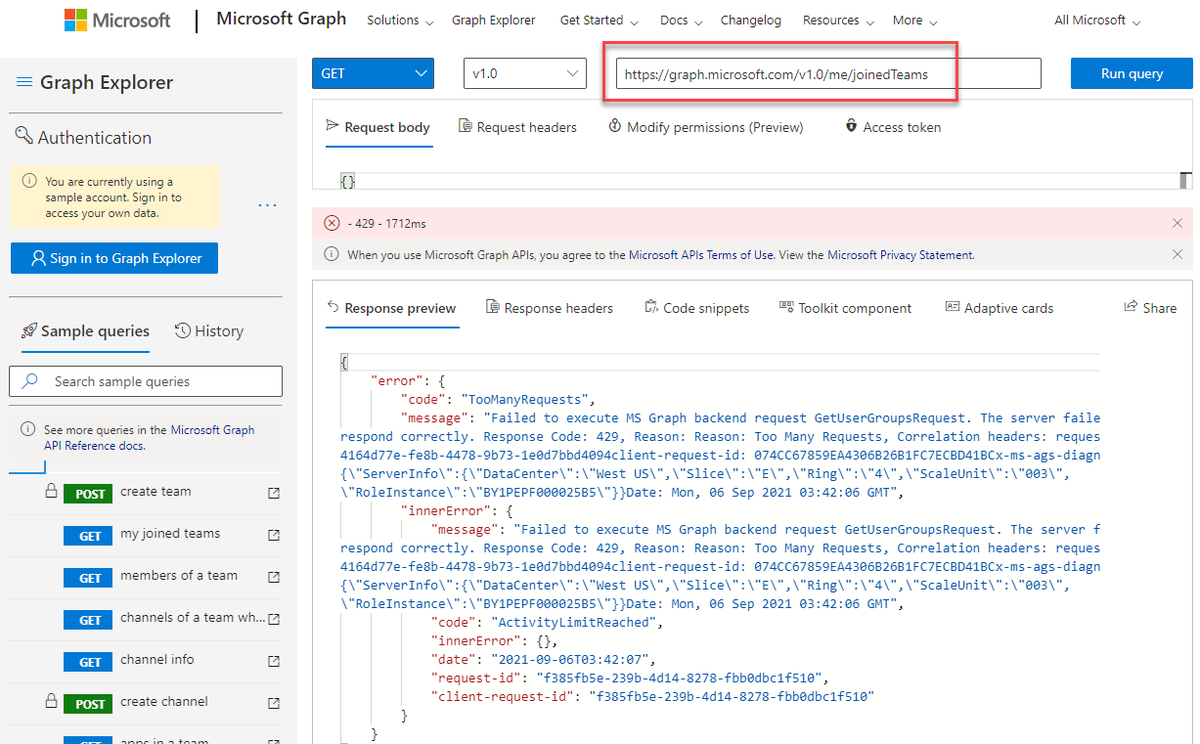Click the external link icon next to "channel info"
The width and height of the screenshot is (1200, 744).
(271, 661)
